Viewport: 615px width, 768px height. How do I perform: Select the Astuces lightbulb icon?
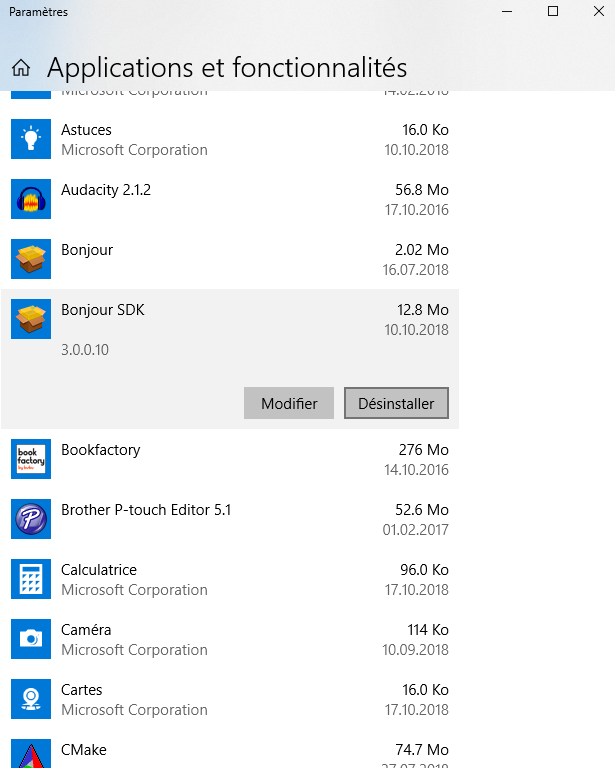click(x=31, y=139)
